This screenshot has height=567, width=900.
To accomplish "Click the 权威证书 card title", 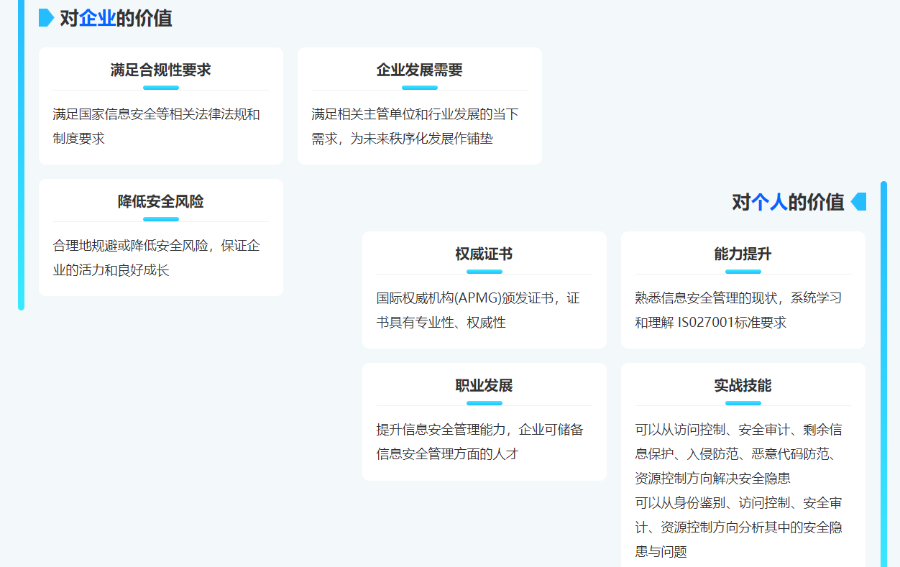I will [x=484, y=254].
